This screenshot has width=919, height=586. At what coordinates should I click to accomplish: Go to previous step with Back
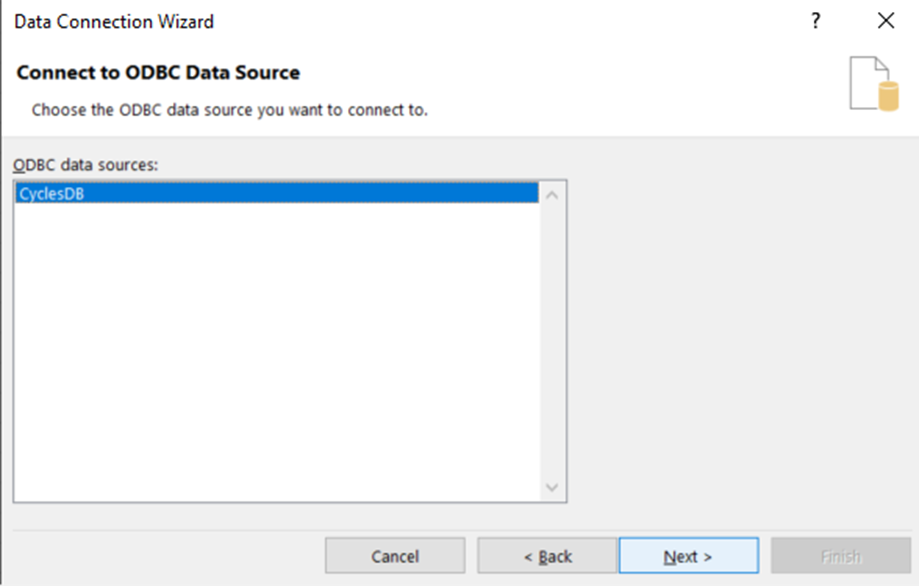click(547, 556)
